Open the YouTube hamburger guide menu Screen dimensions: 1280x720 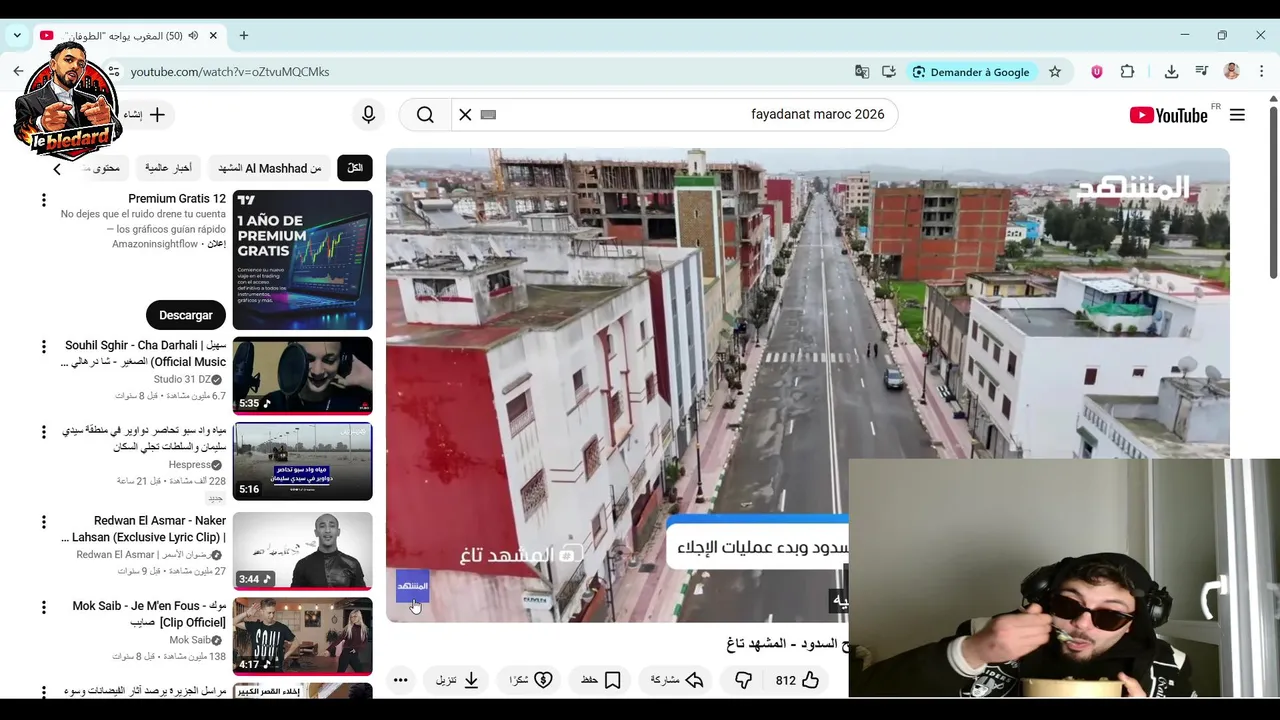1237,115
